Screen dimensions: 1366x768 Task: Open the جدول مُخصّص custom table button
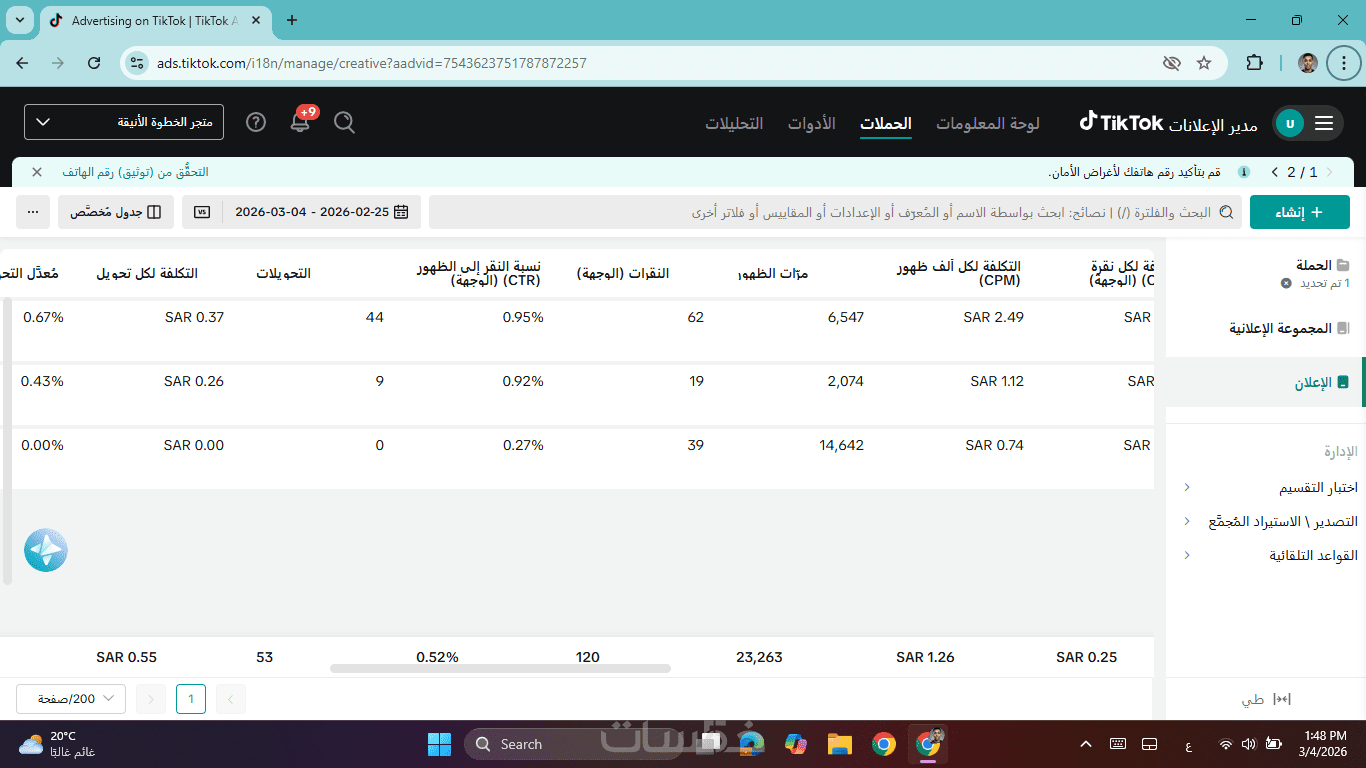click(116, 212)
